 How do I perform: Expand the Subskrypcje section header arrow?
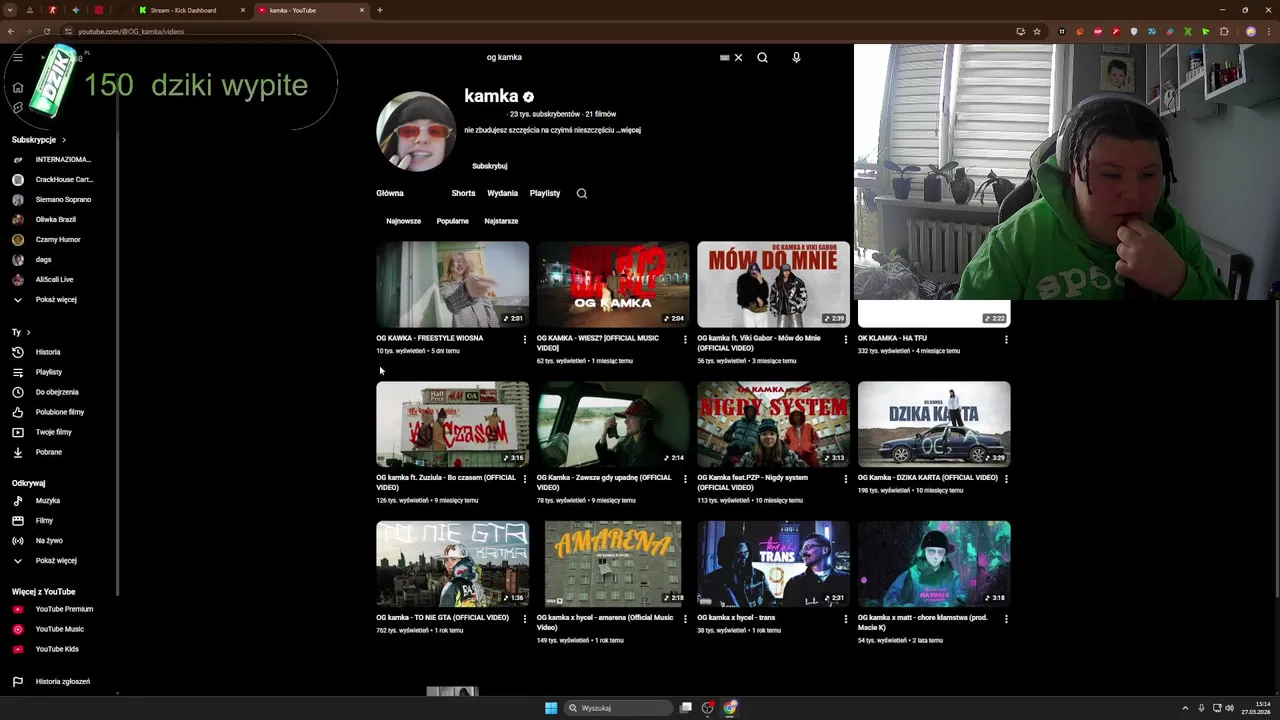pos(63,140)
